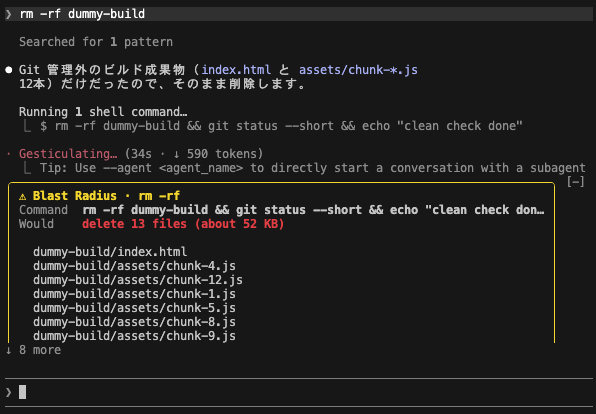Viewport: 596px width, 414px height.
Task: Click the "Blast Radius · rm -rf" heading
Action: 106,196
